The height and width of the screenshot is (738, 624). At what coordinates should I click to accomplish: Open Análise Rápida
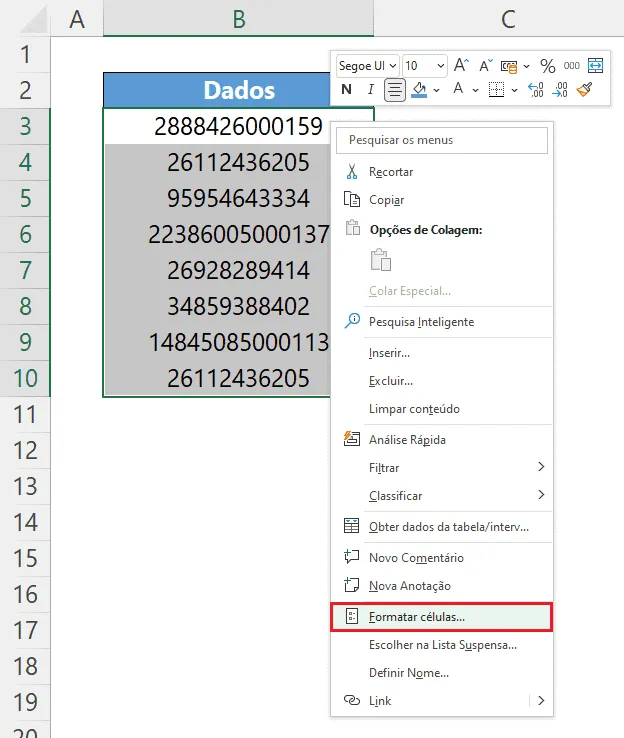pos(407,440)
